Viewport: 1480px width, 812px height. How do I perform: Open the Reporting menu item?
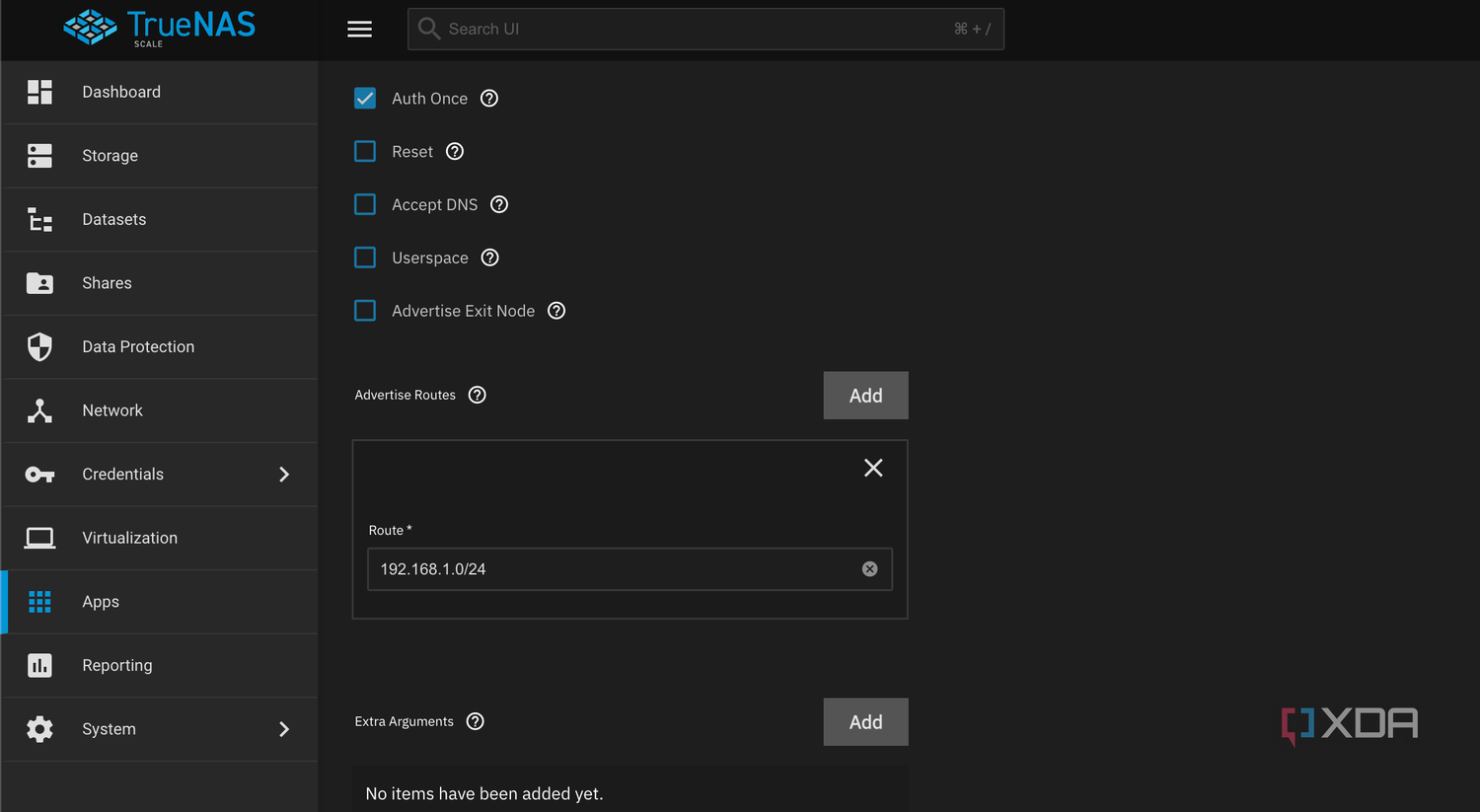click(160, 665)
